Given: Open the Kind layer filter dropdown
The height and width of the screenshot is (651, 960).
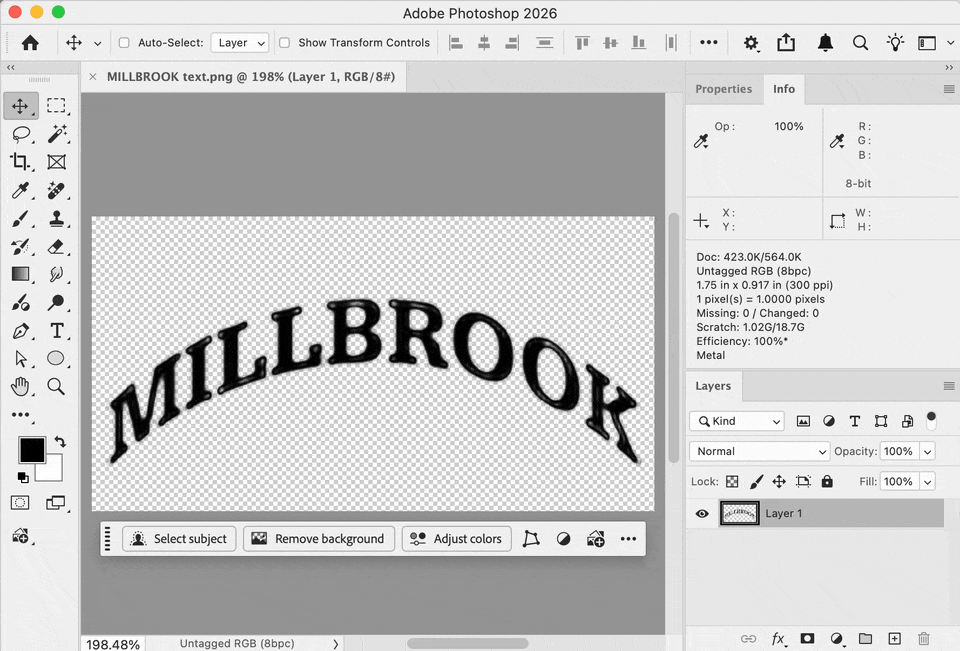Looking at the screenshot, I should 737,421.
